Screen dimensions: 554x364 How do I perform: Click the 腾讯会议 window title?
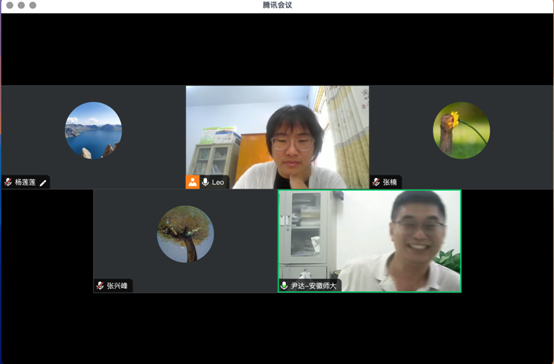point(277,5)
